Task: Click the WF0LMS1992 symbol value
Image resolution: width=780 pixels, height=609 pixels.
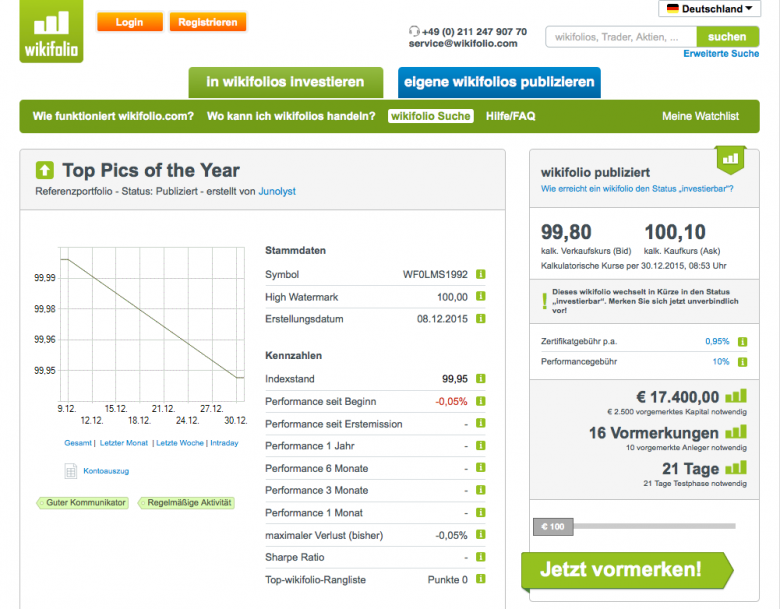Action: 435,274
